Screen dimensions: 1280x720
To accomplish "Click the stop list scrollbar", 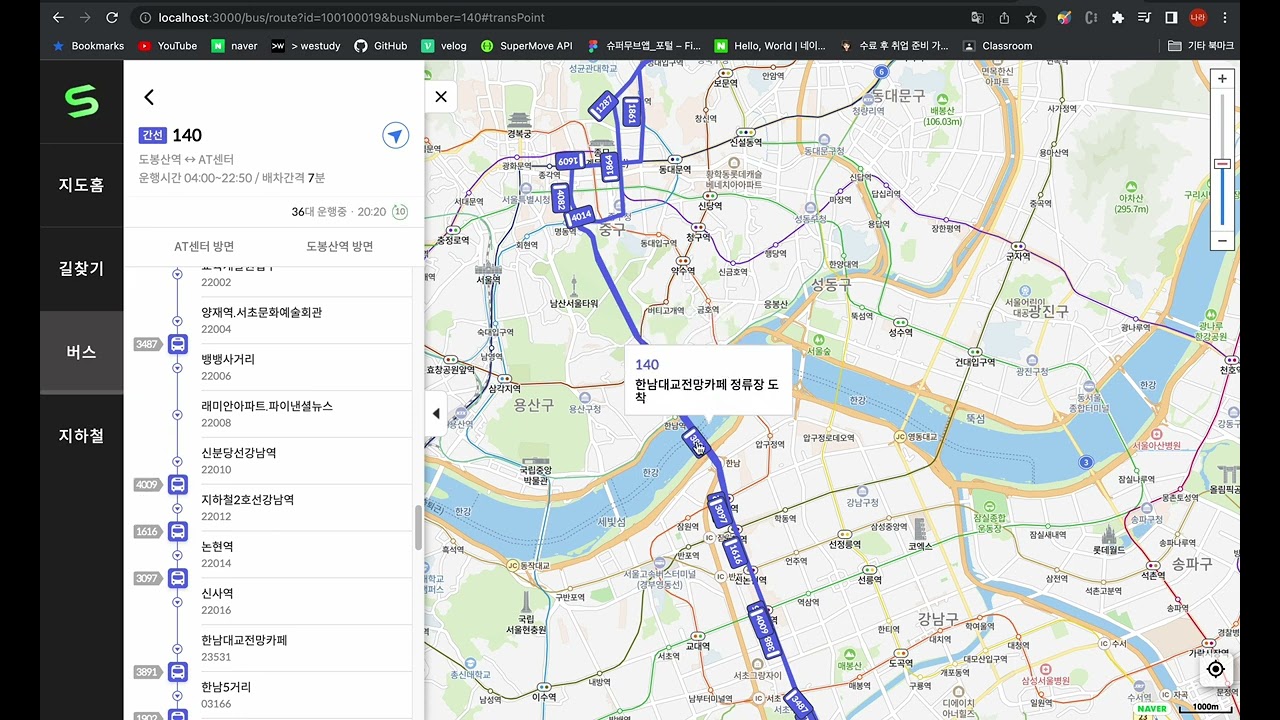I will (418, 527).
